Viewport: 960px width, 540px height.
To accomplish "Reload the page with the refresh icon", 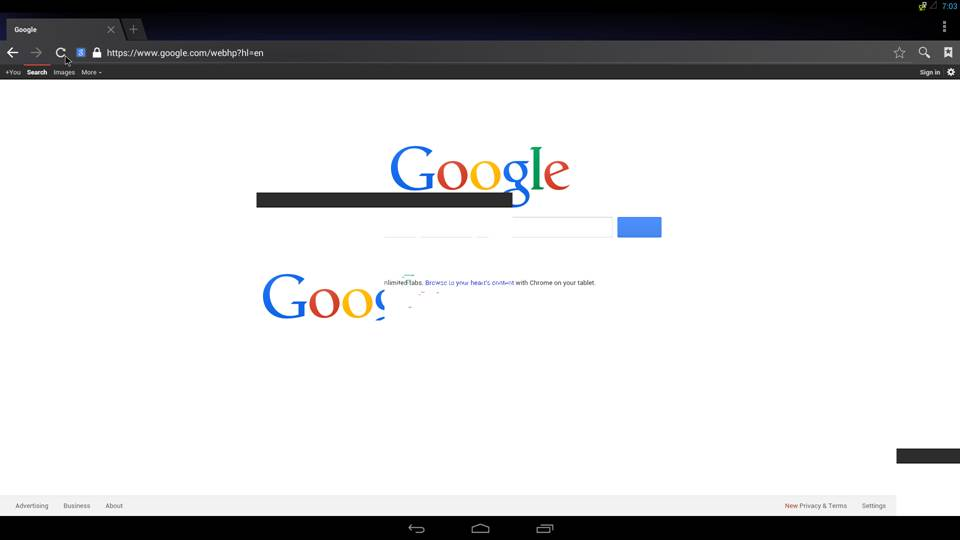I will [x=60, y=53].
